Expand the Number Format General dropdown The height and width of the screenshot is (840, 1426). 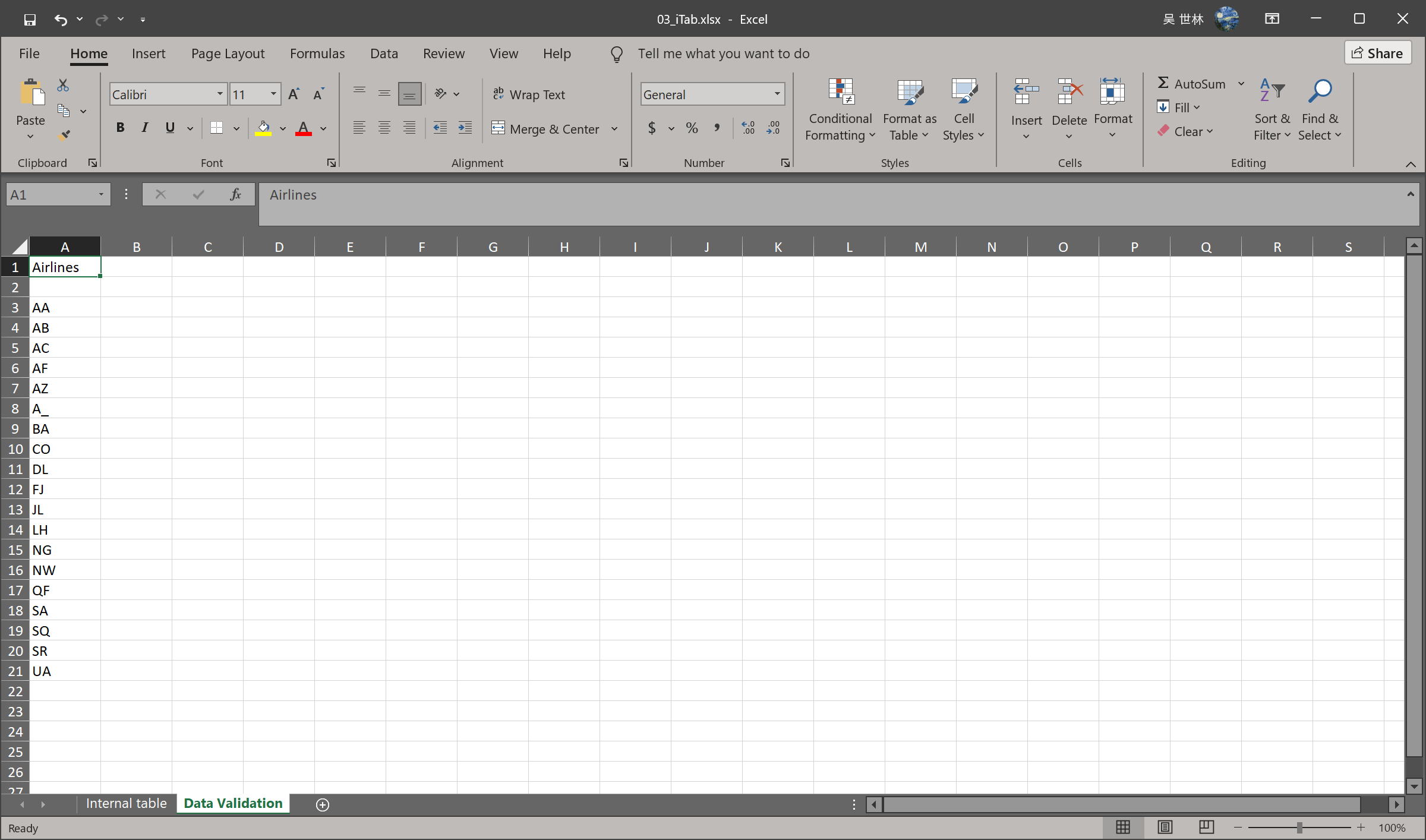777,94
